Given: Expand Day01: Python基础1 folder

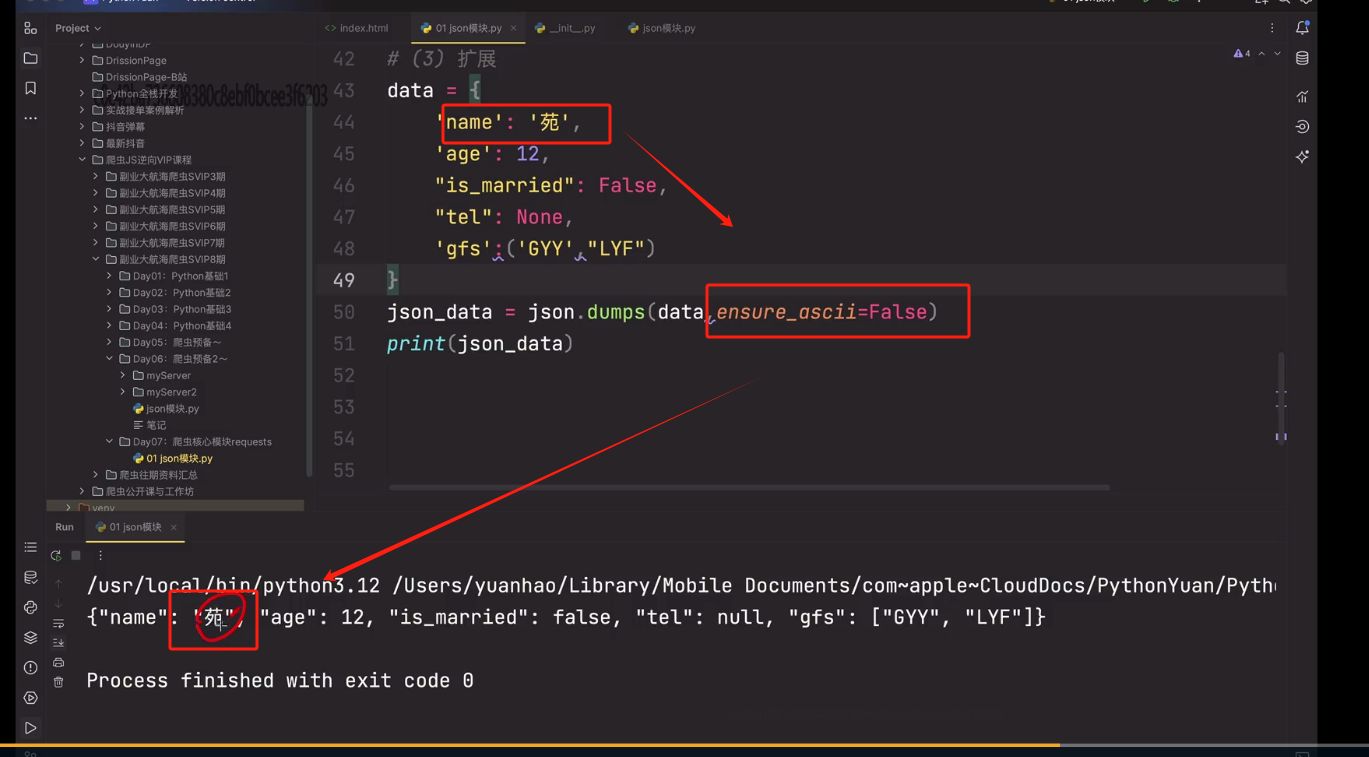Looking at the screenshot, I should click(109, 276).
